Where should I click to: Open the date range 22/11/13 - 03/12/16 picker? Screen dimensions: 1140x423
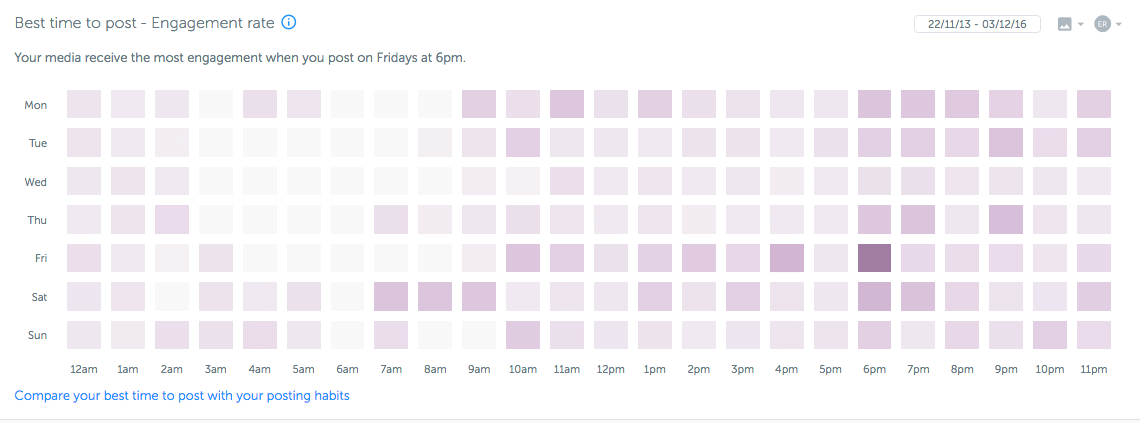[977, 24]
